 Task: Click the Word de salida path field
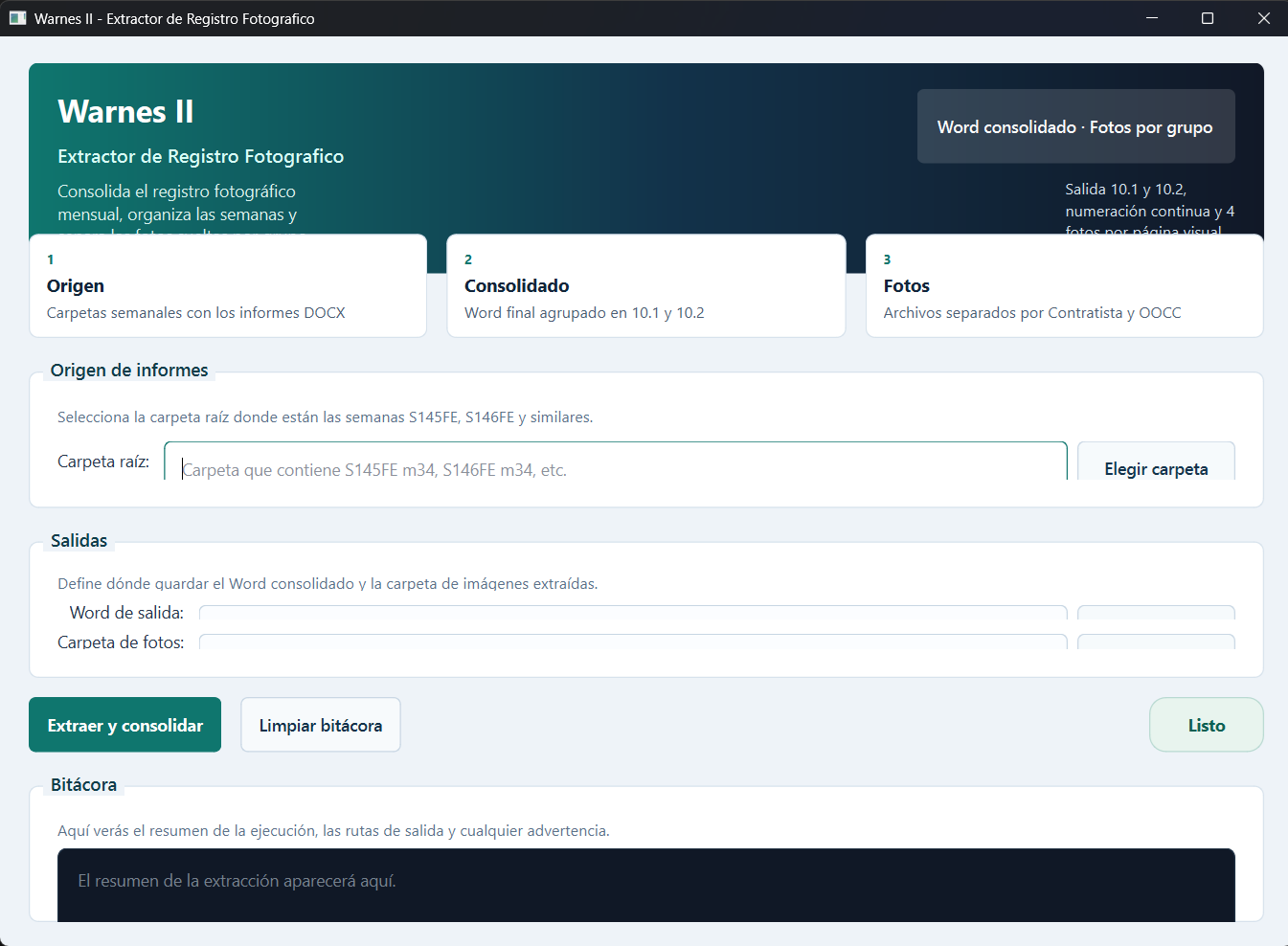click(633, 613)
